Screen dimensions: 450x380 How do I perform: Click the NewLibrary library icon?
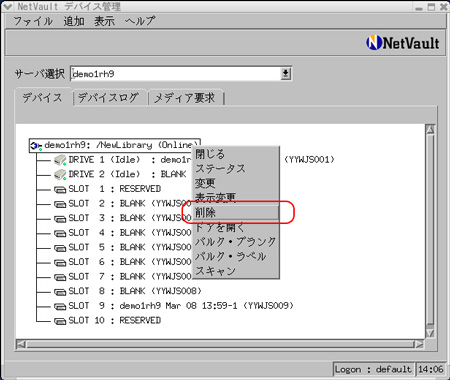[x=36, y=146]
